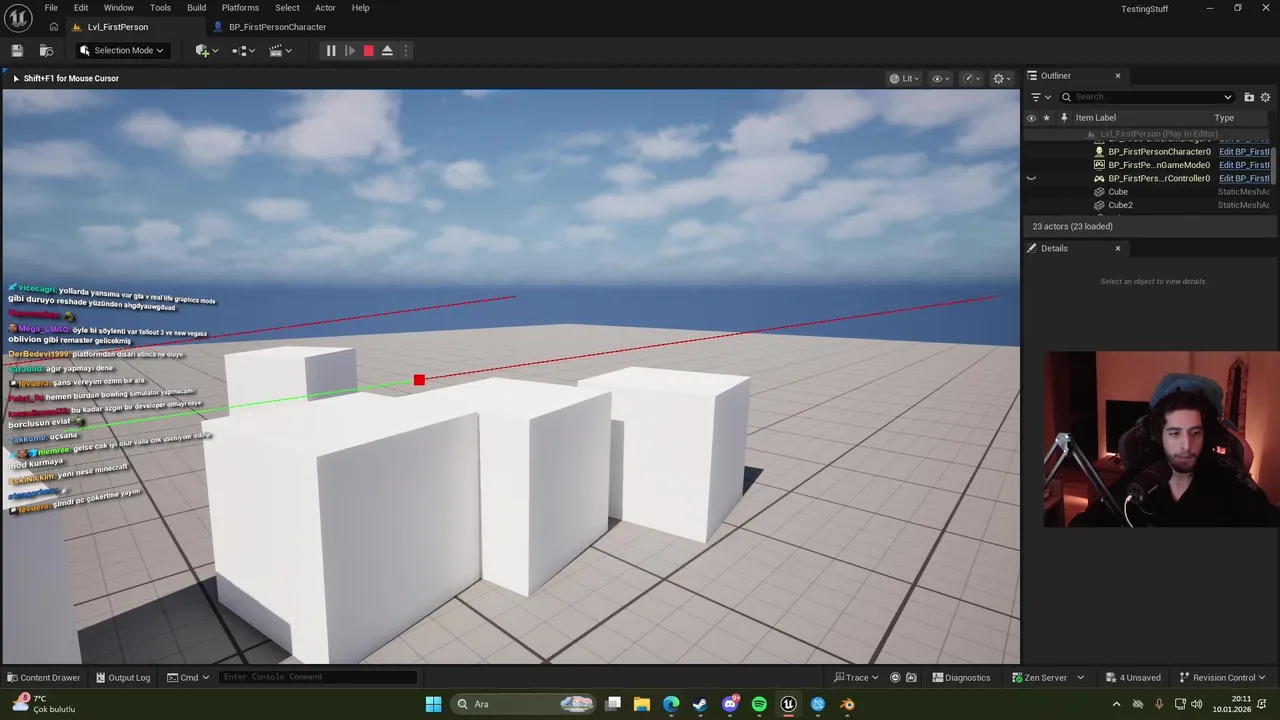The width and height of the screenshot is (1280, 720).
Task: Open the Window menu
Action: [x=118, y=8]
